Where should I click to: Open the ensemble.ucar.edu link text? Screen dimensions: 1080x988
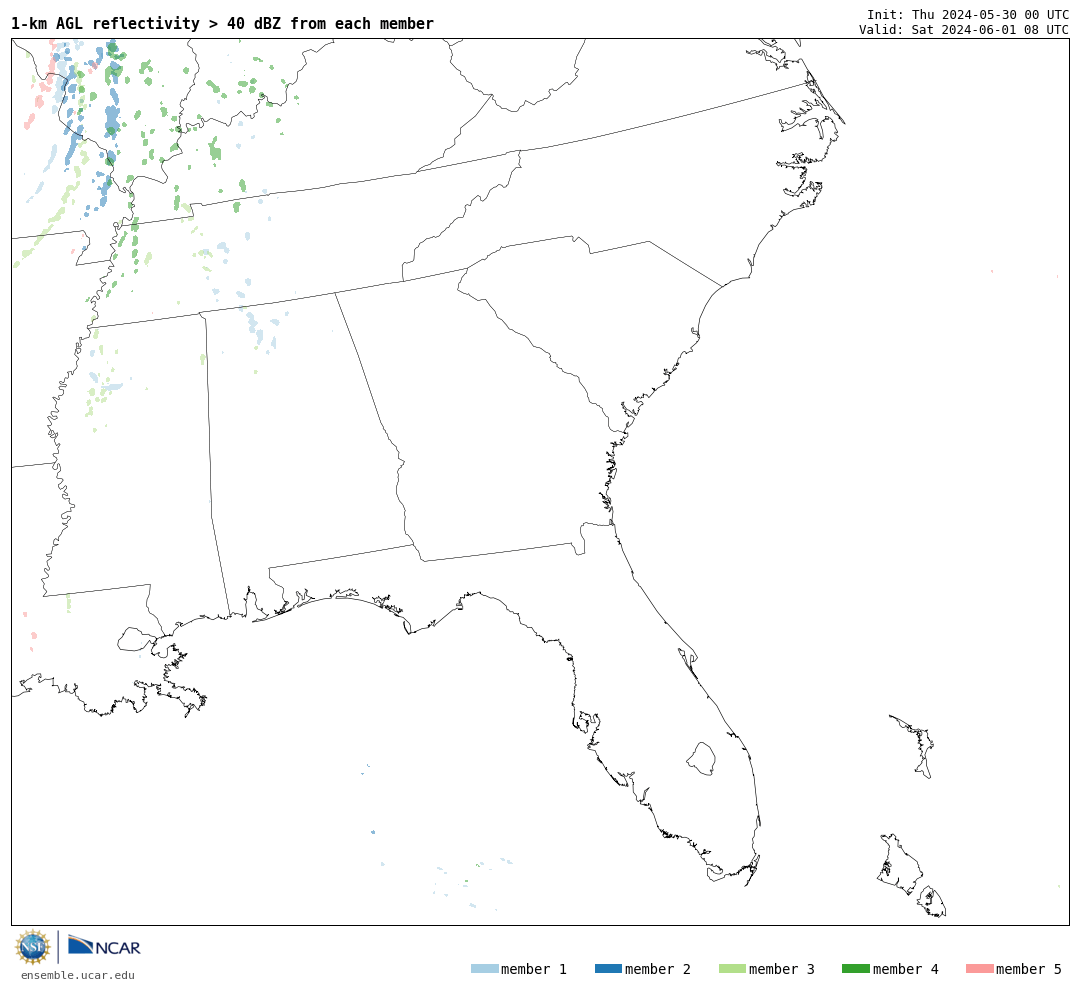pyautogui.click(x=78, y=975)
